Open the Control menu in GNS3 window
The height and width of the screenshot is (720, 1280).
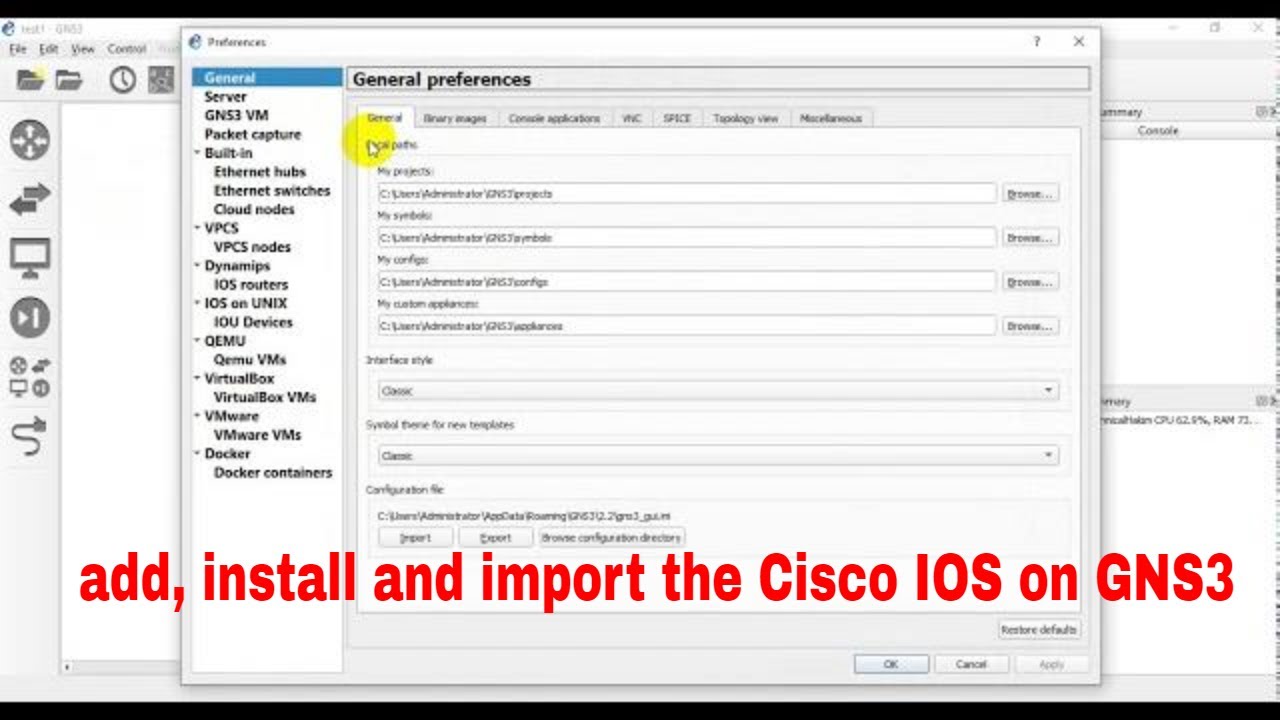tap(127, 49)
